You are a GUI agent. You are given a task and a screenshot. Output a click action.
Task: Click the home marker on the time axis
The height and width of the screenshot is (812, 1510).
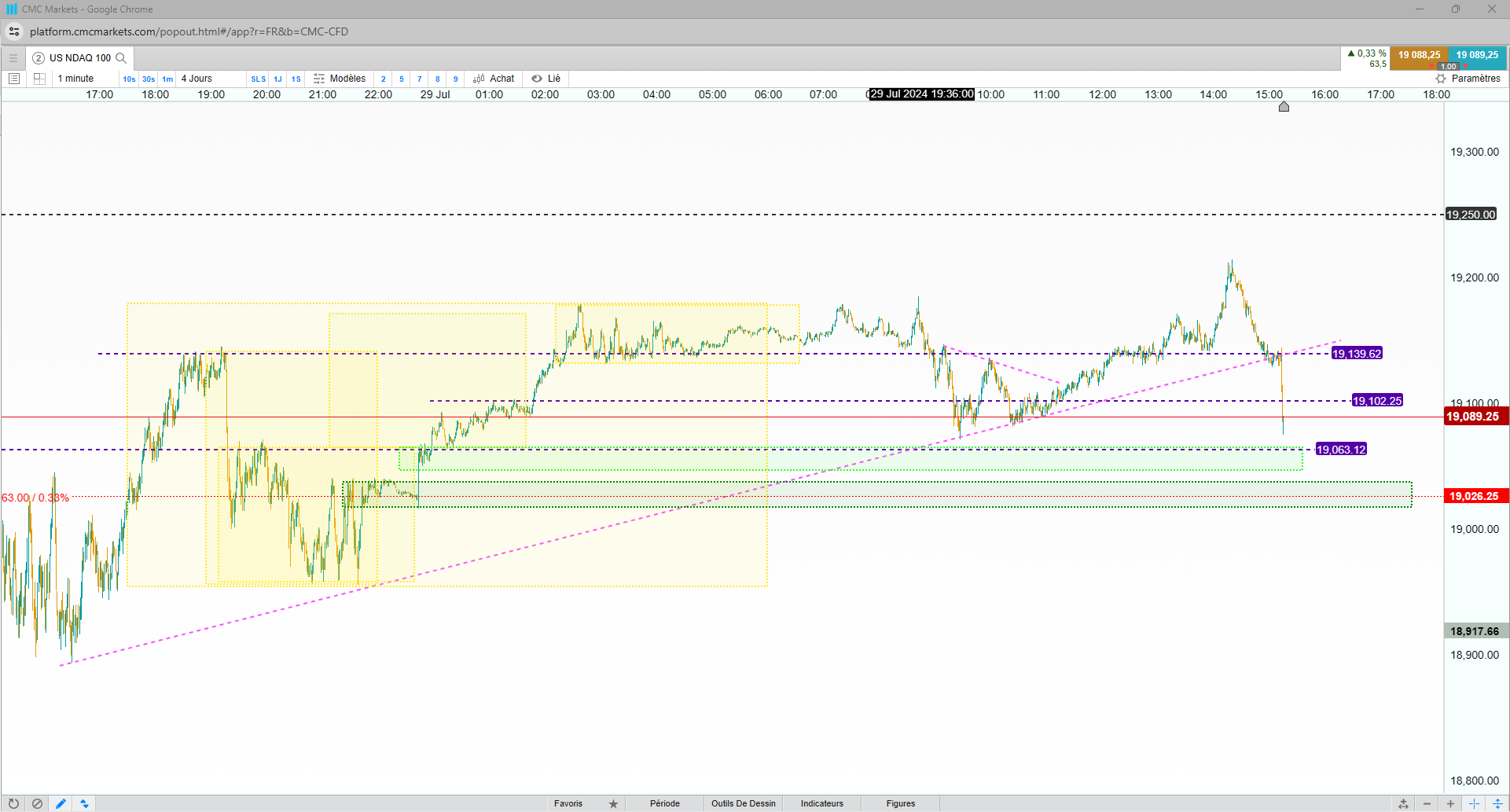[x=1284, y=106]
